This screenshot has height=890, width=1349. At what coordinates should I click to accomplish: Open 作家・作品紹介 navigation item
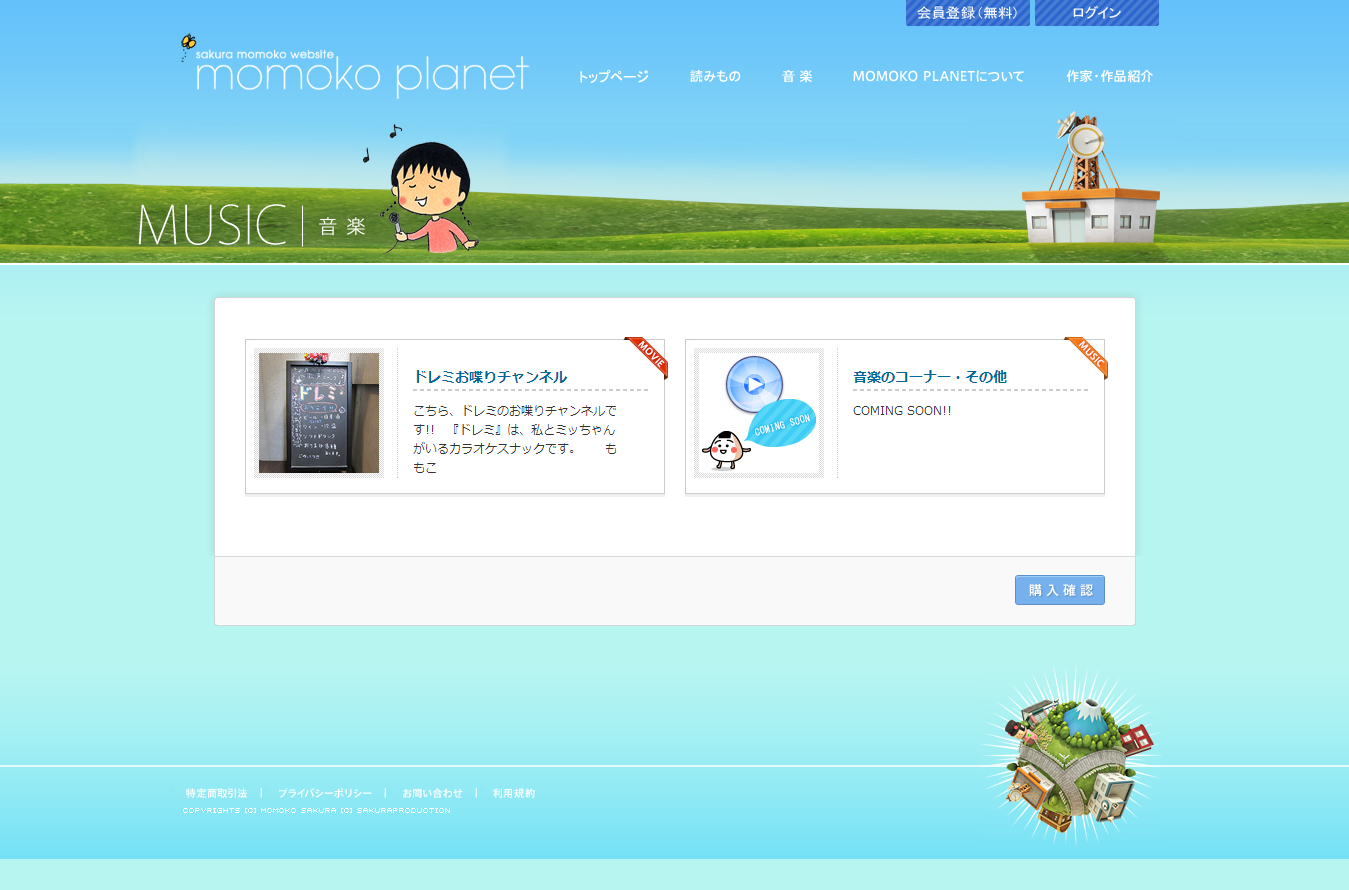coord(1109,76)
